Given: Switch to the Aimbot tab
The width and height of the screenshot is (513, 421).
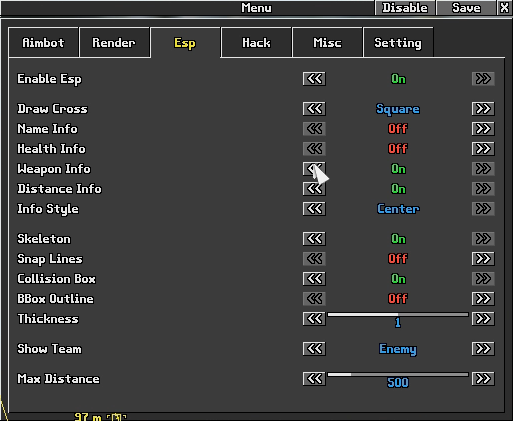Looking at the screenshot, I should (x=43, y=43).
